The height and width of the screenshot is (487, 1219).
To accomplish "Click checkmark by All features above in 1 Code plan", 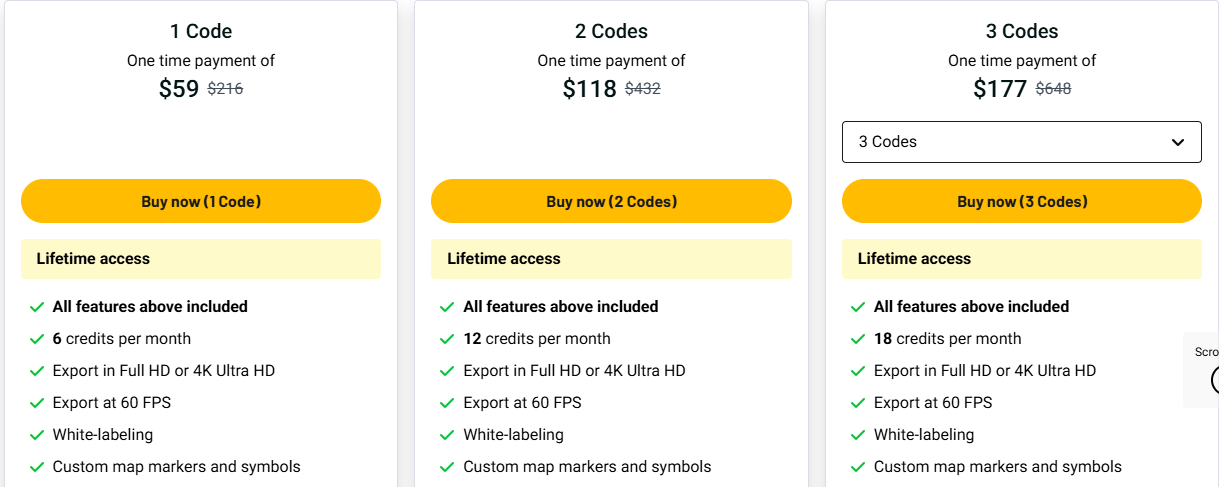I will (37, 307).
